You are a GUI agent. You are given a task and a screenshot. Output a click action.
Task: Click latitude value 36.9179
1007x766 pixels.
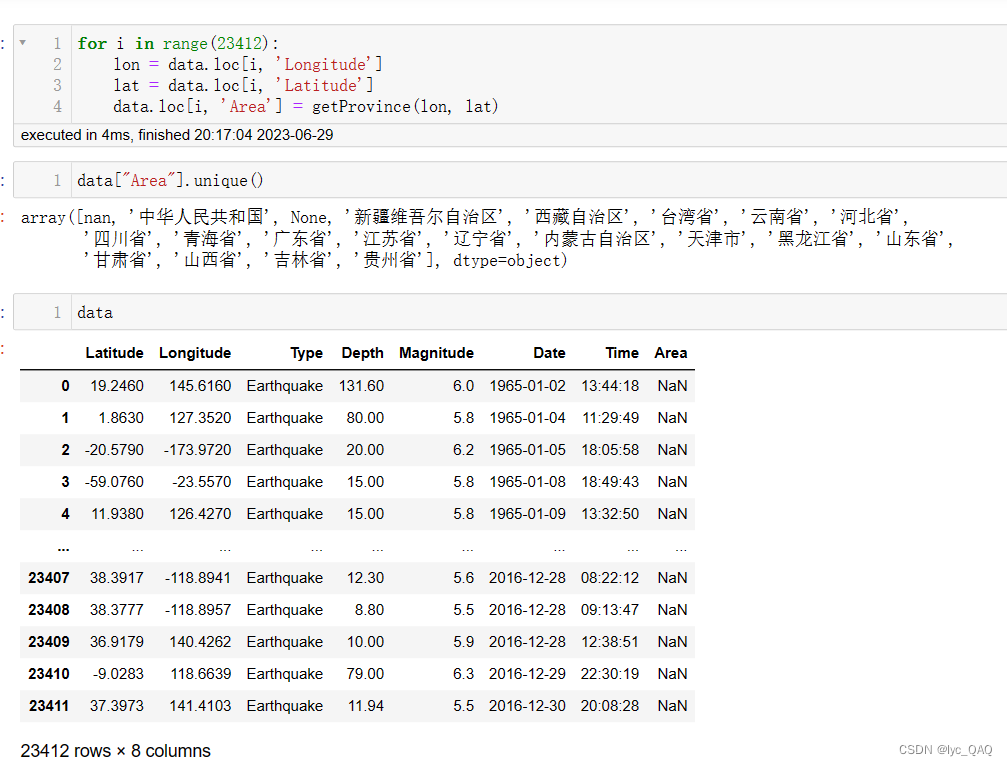pyautogui.click(x=117, y=642)
